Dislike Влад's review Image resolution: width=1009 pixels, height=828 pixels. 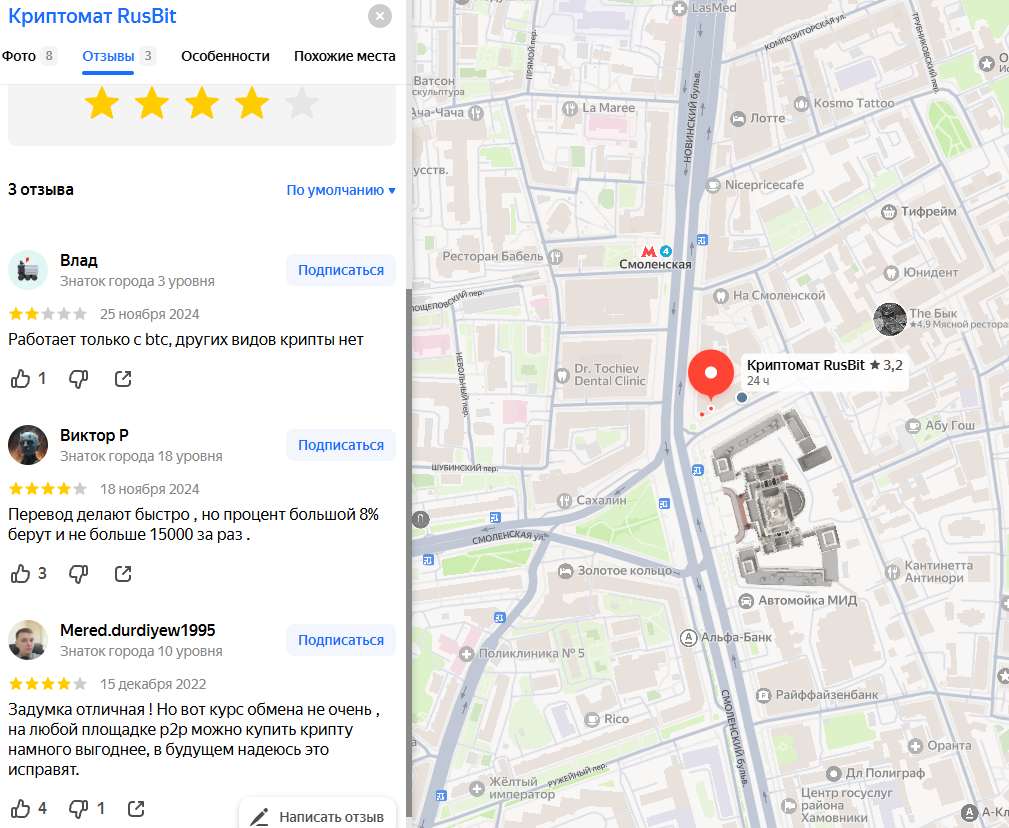(x=79, y=379)
